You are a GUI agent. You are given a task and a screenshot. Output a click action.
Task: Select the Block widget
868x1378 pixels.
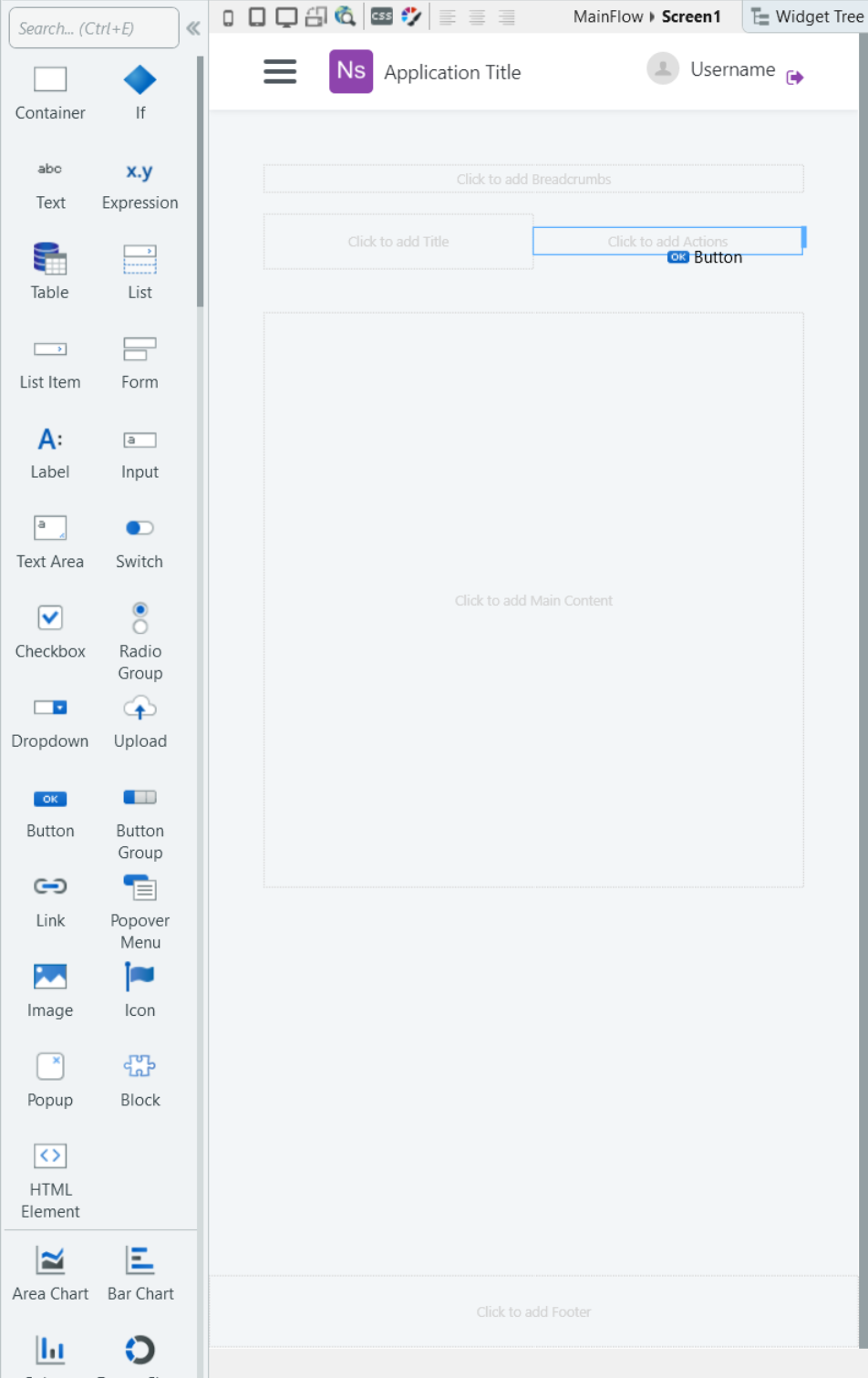pos(139,1081)
